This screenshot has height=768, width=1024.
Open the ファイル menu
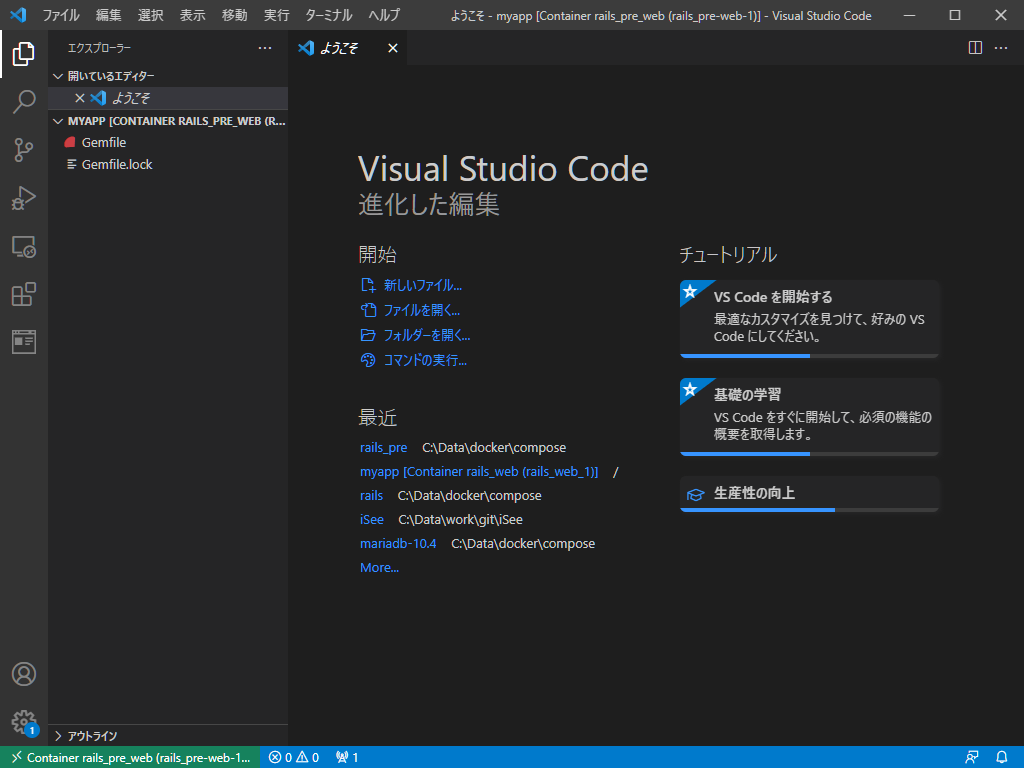click(x=61, y=15)
